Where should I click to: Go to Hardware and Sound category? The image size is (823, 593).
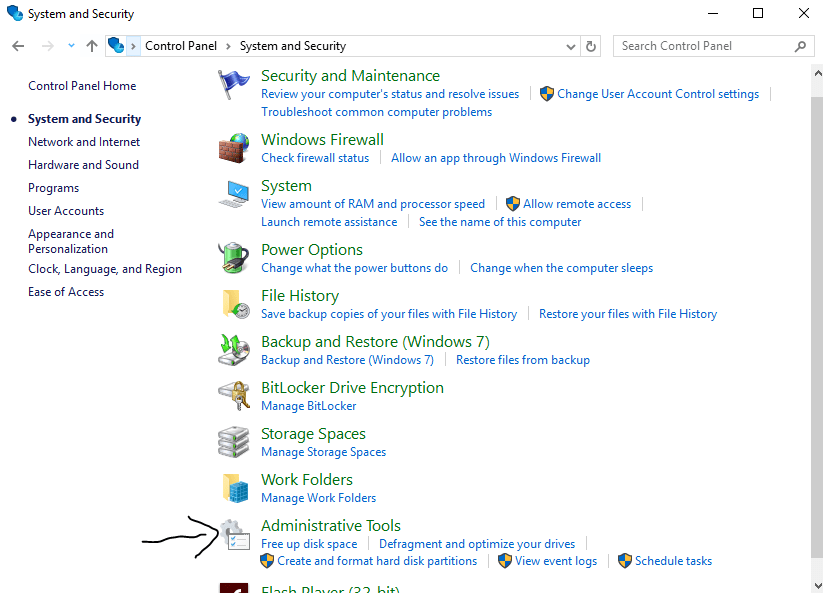pyautogui.click(x=83, y=165)
